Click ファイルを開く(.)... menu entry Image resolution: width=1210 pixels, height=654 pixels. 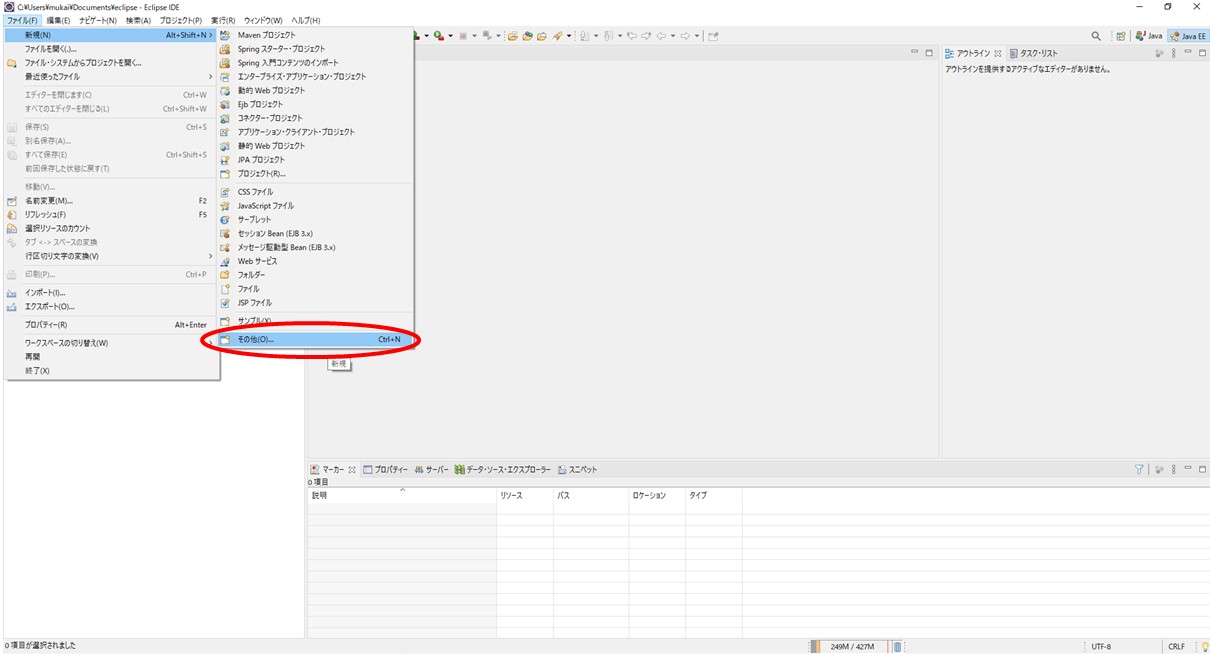click(x=110, y=49)
